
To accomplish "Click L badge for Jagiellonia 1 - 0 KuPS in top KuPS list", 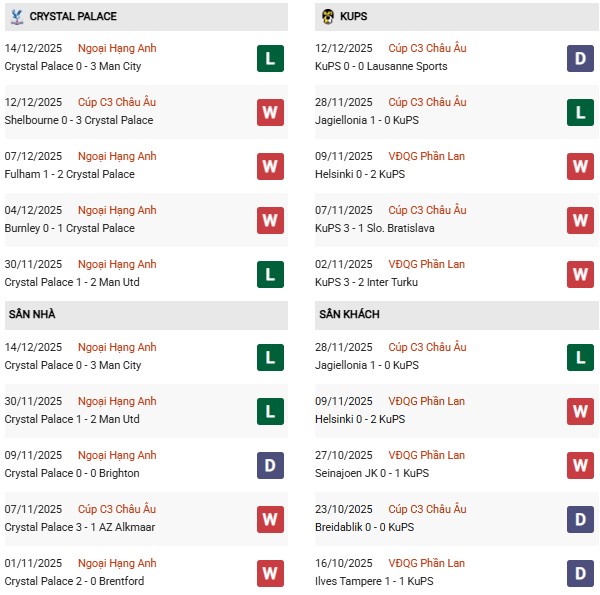I will 581,112.
